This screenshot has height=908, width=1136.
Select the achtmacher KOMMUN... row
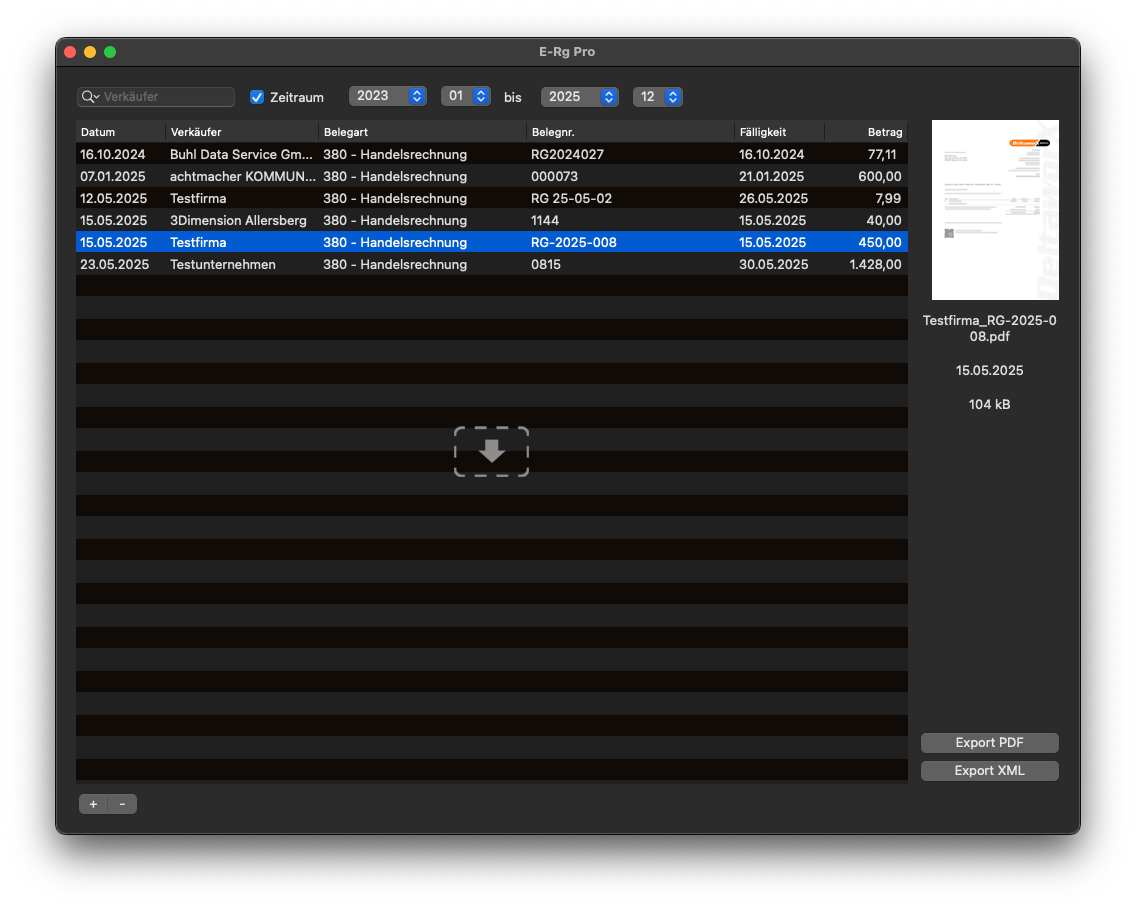coord(492,176)
